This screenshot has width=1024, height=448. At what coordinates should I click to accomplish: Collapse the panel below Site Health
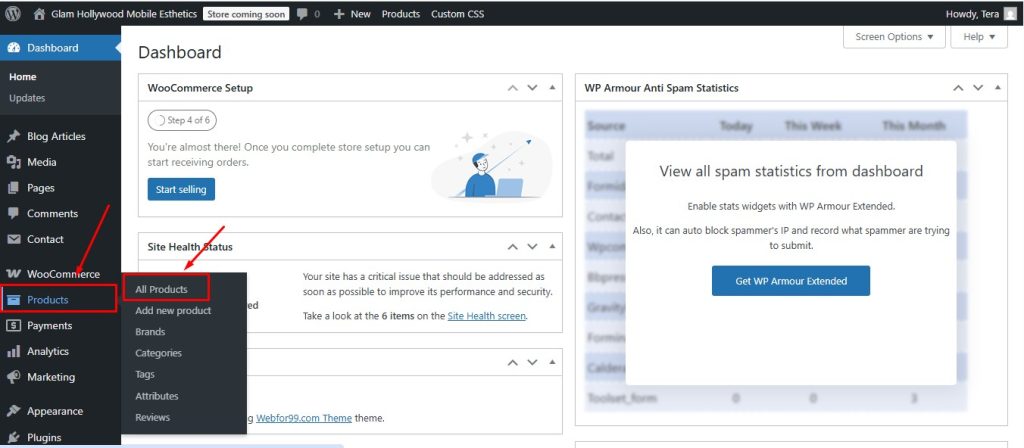tap(552, 362)
